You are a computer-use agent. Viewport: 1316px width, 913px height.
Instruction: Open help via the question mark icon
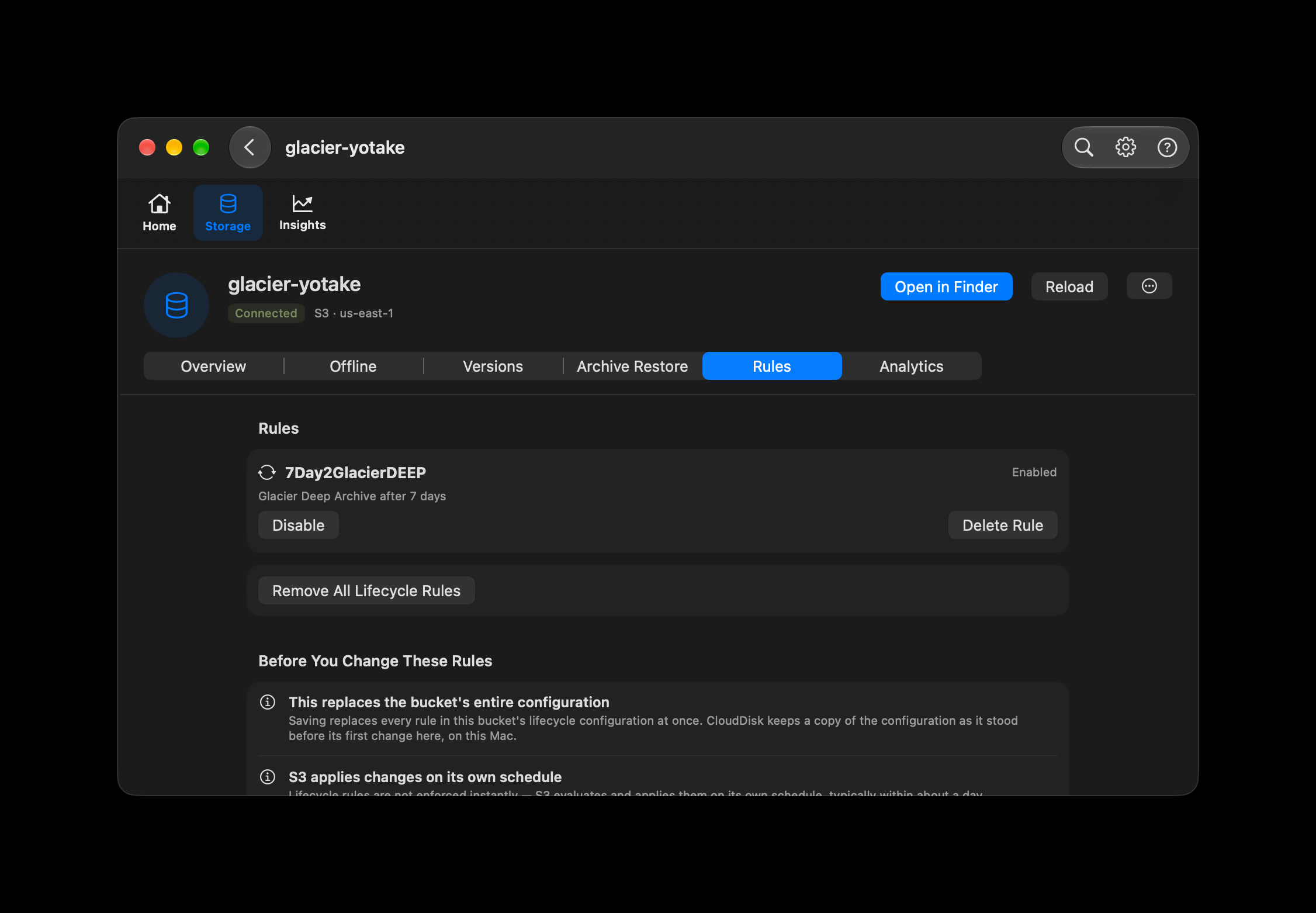1167,147
